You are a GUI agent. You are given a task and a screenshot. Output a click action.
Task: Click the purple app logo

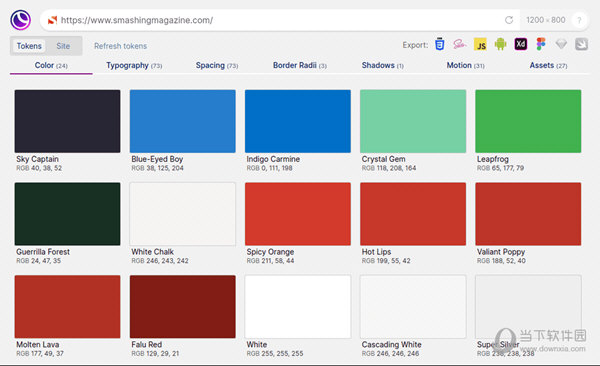(x=21, y=20)
